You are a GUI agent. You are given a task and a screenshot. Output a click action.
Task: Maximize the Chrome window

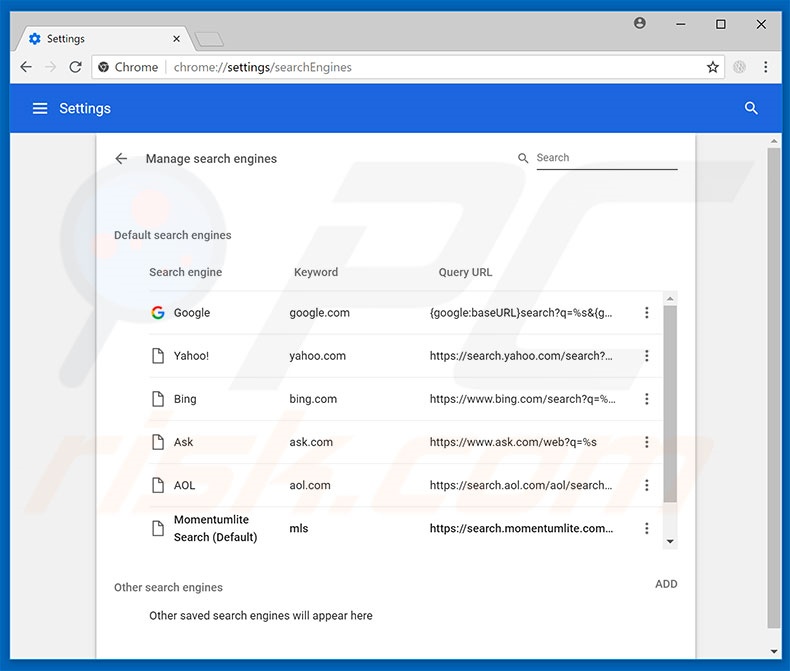click(721, 24)
